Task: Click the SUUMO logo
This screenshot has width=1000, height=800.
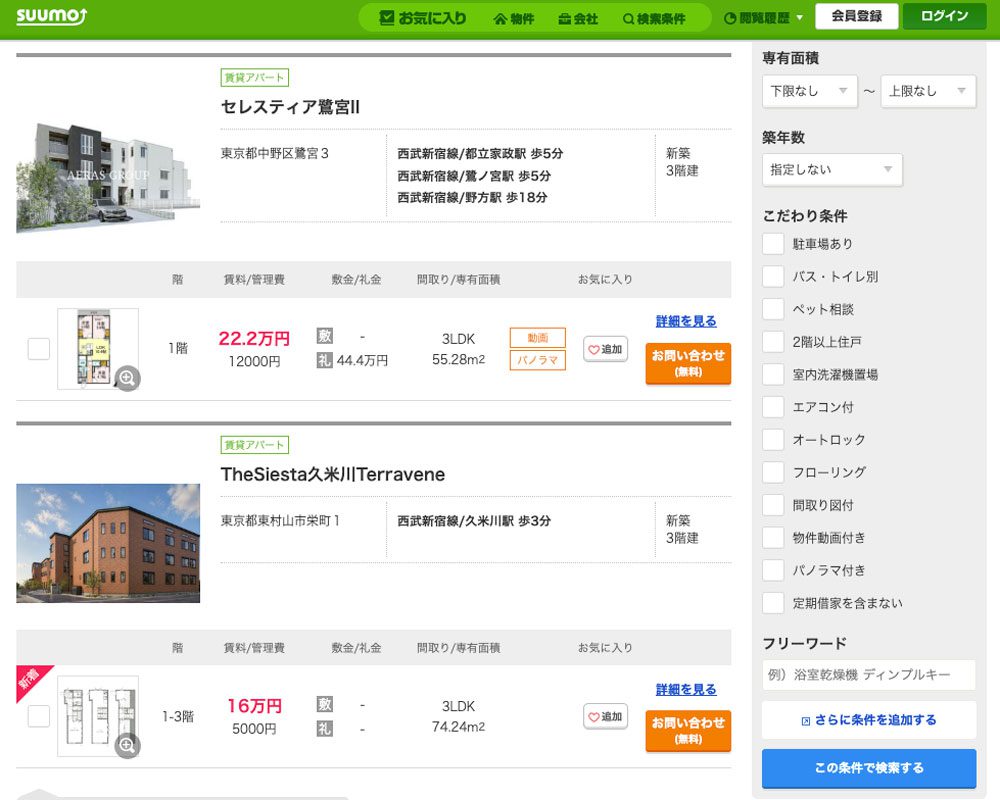Action: 51,16
